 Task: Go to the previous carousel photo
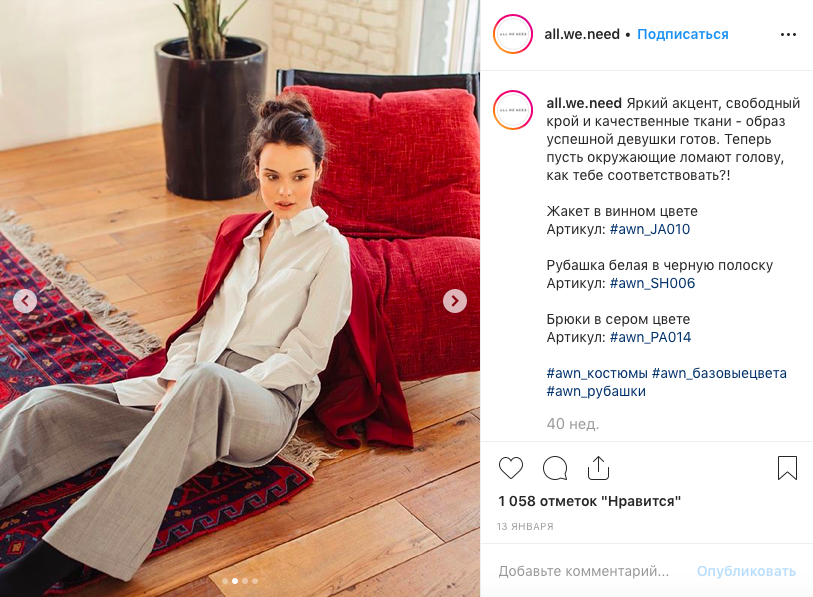(x=25, y=301)
